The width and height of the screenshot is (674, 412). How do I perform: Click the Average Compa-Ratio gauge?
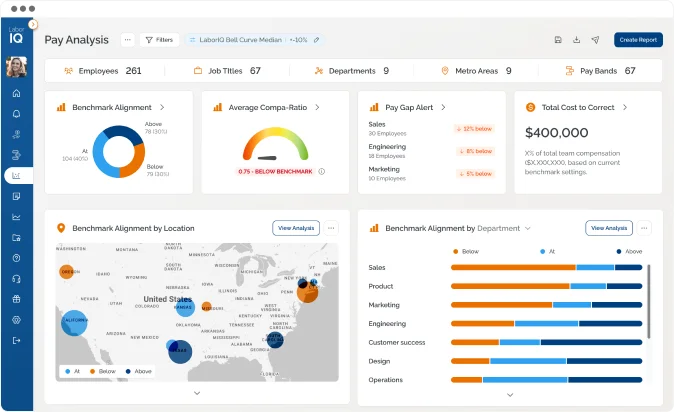[275, 144]
